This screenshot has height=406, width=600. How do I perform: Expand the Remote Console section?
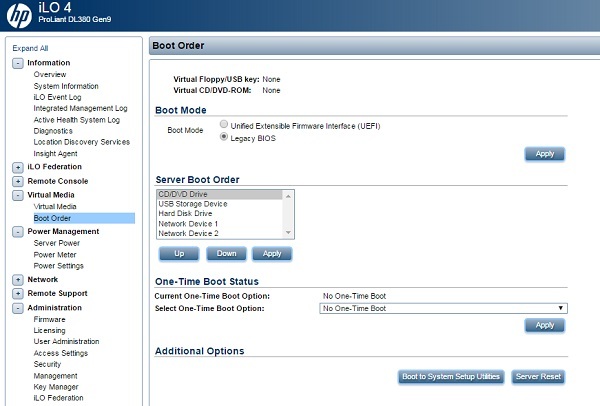coord(18,181)
